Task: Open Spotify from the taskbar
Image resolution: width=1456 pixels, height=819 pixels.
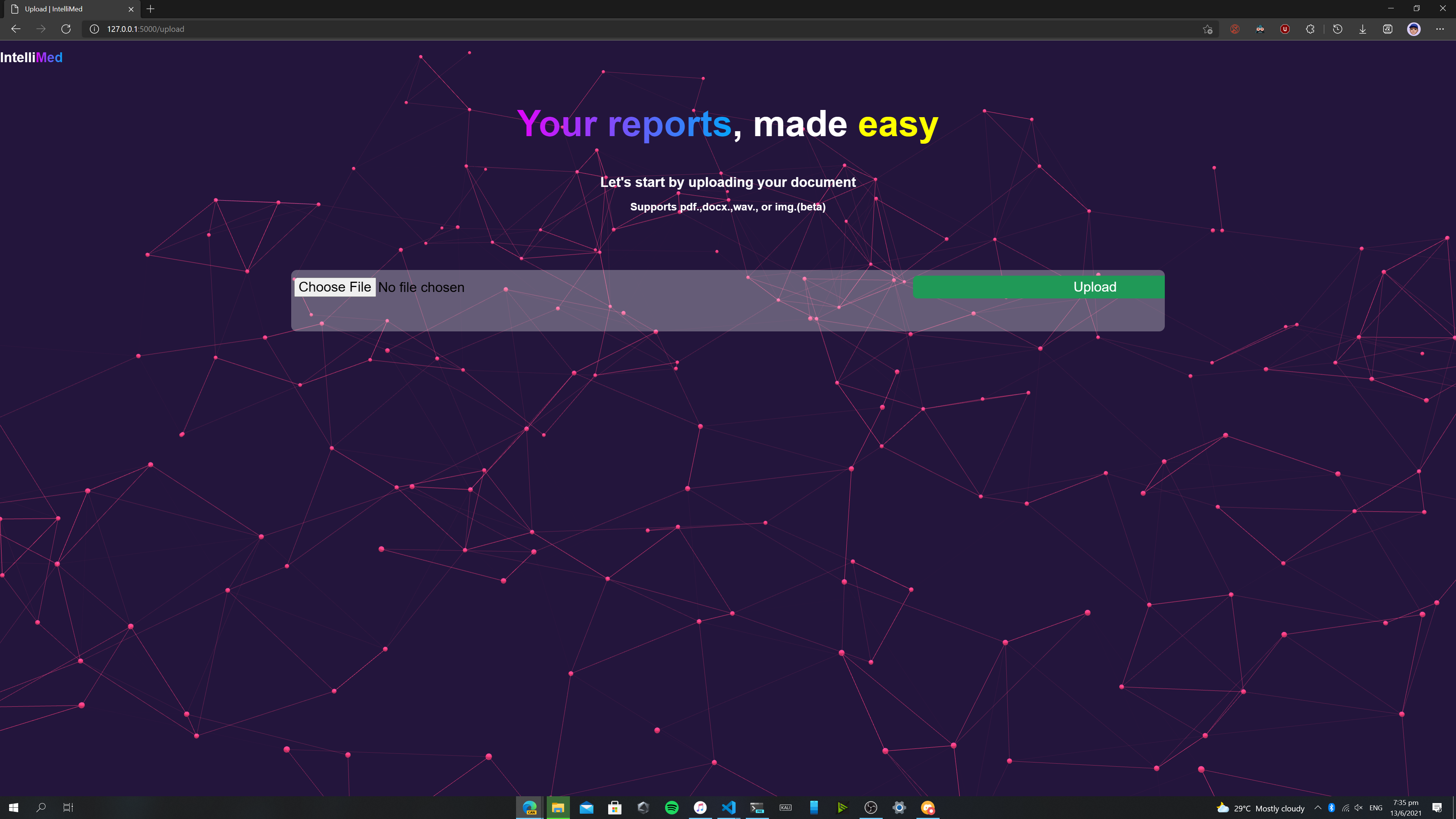Action: click(672, 808)
